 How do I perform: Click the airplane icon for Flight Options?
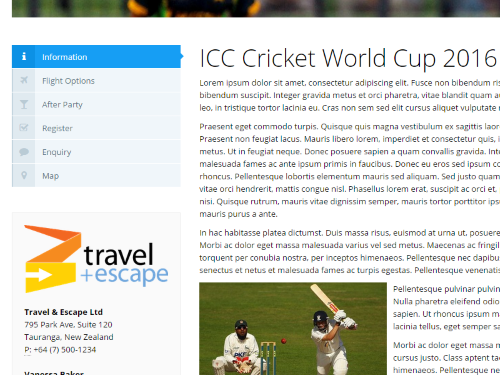coord(24,80)
